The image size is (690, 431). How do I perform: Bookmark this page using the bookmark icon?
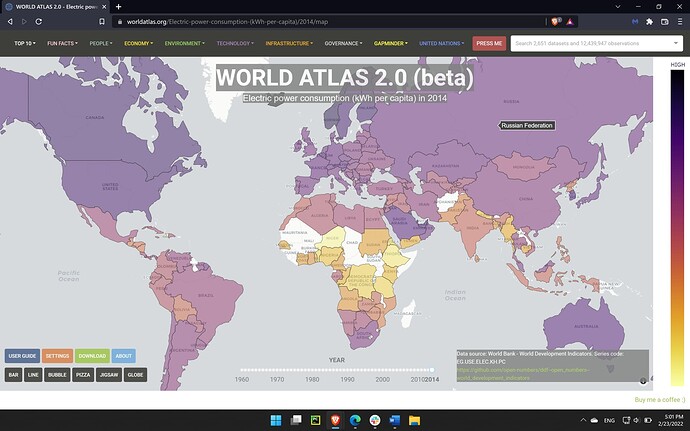102,22
